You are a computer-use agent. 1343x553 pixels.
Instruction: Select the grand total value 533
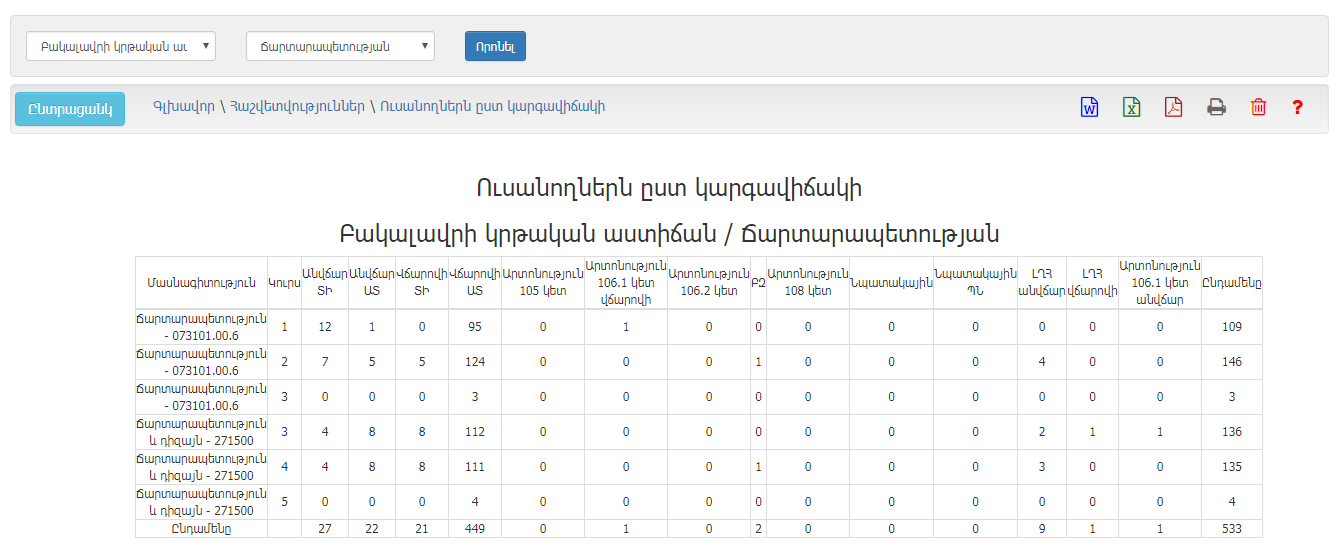click(x=1231, y=529)
